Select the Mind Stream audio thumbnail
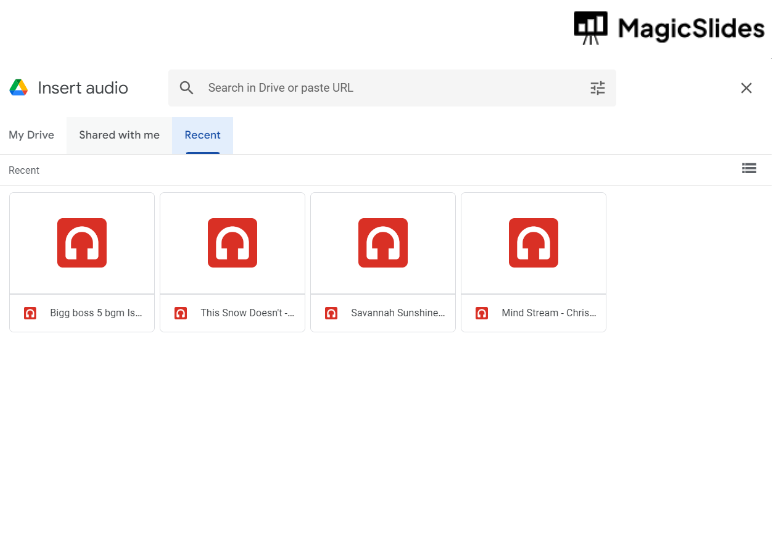 534,243
